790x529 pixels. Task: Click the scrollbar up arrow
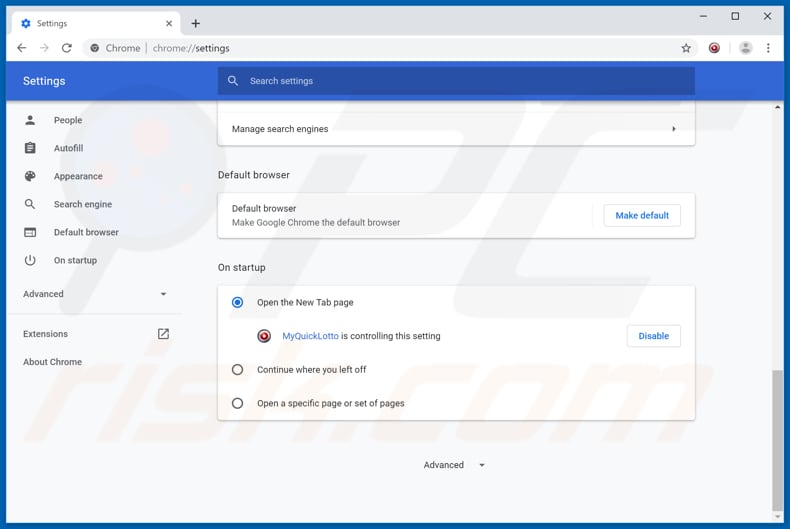(778, 107)
